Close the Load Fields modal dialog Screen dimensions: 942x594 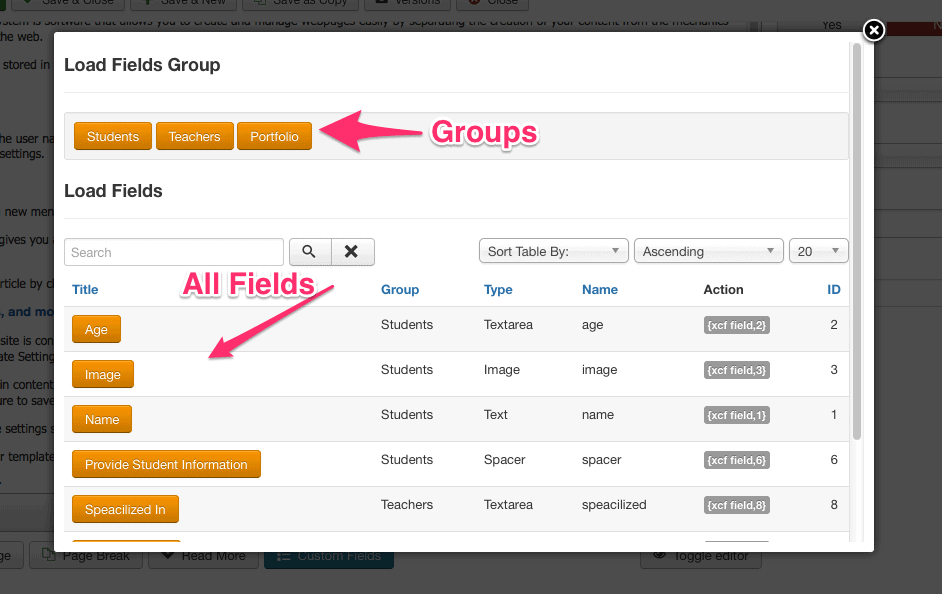click(x=874, y=31)
